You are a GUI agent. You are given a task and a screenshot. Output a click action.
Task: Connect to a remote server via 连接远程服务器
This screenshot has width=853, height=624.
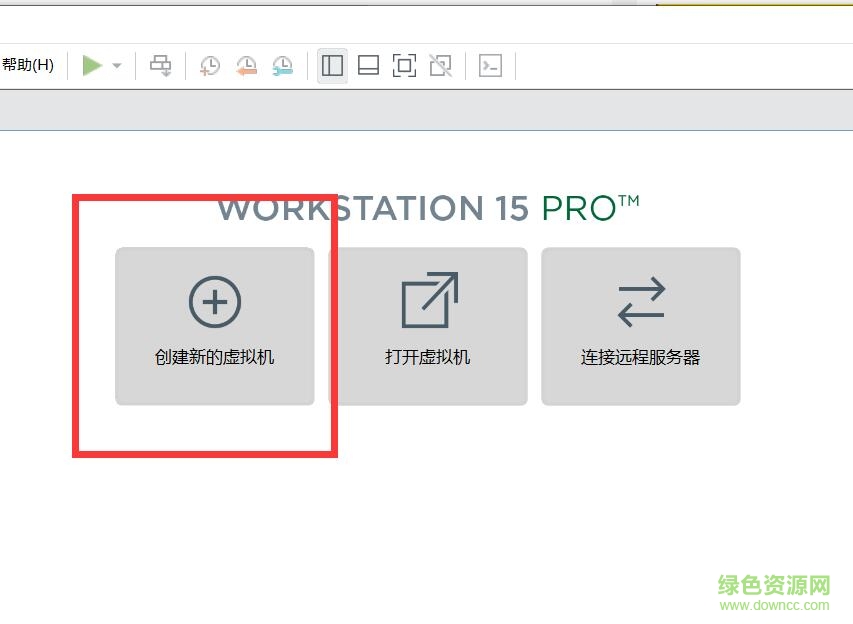(639, 325)
